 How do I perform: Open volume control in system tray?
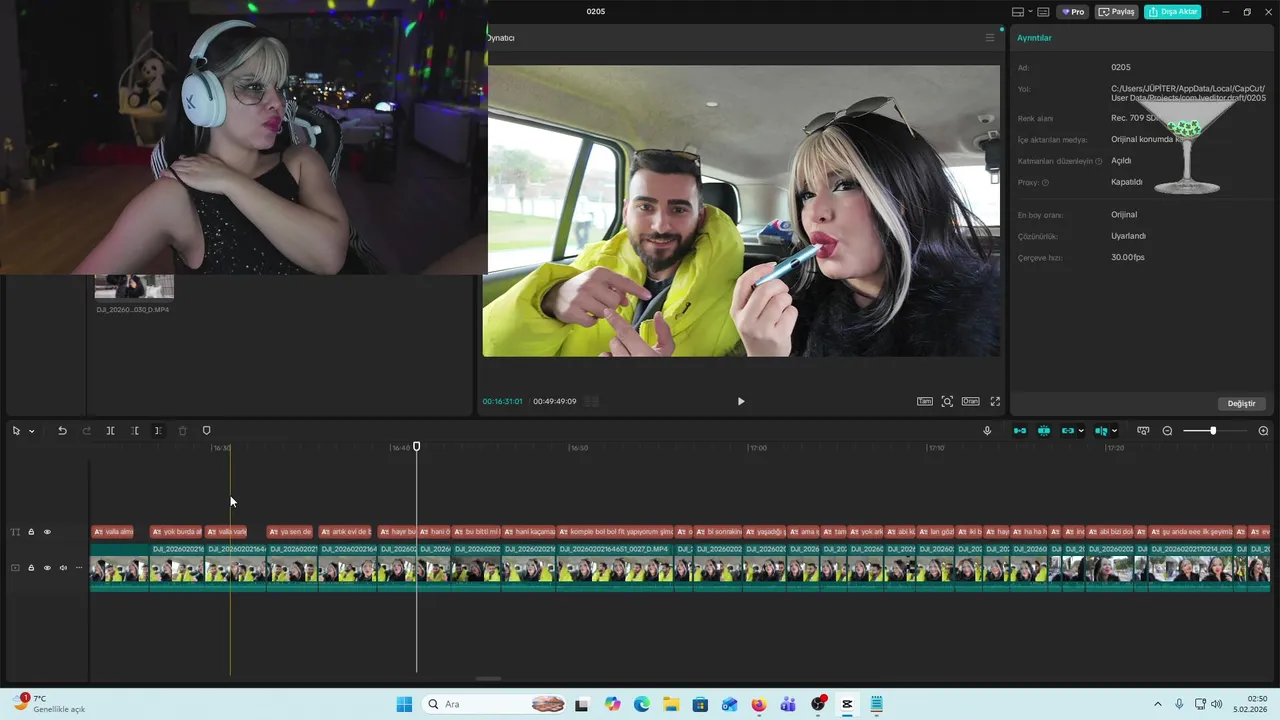tap(1216, 704)
